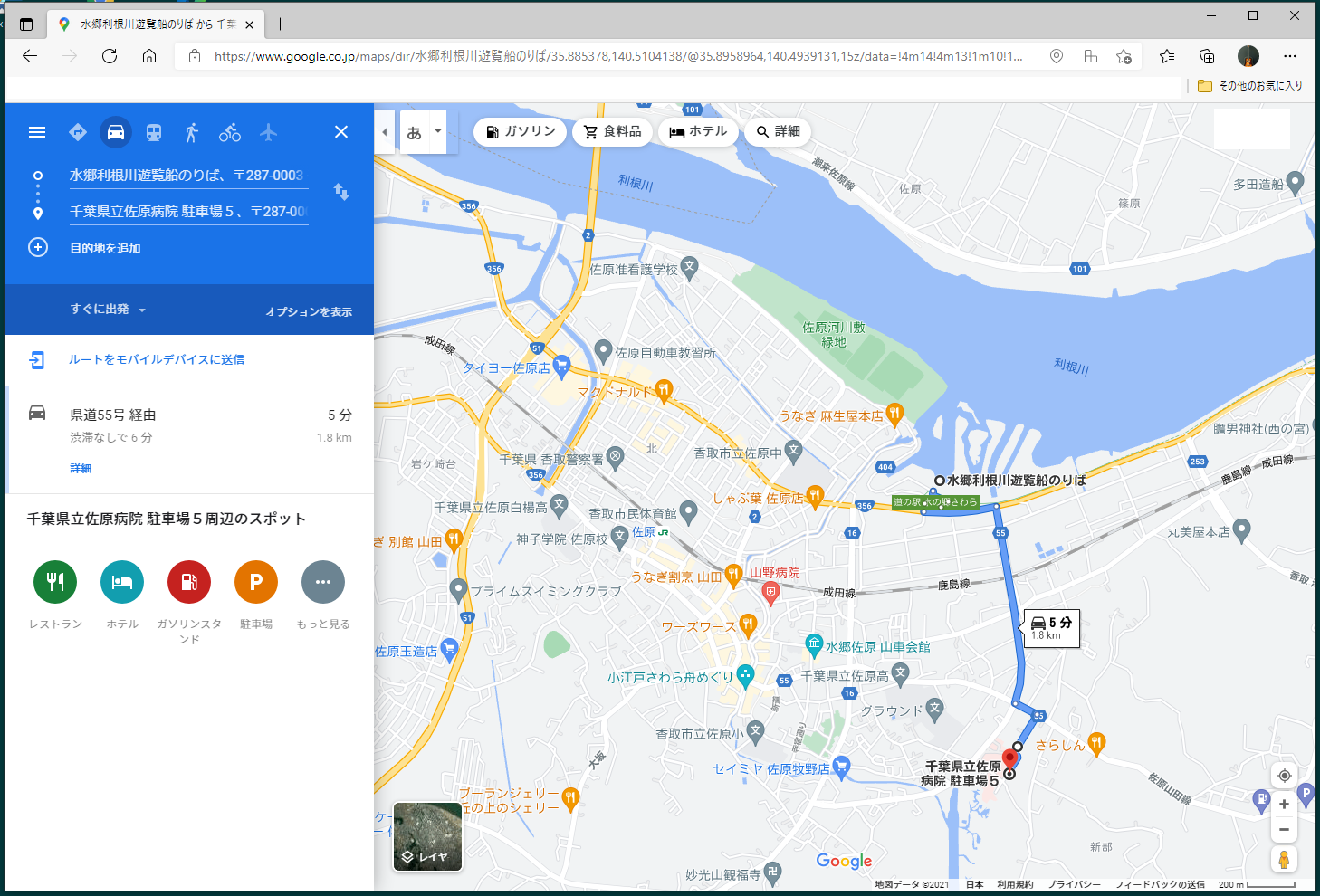
Task: Search nearby parking with 駐車場 icon
Action: 256,582
